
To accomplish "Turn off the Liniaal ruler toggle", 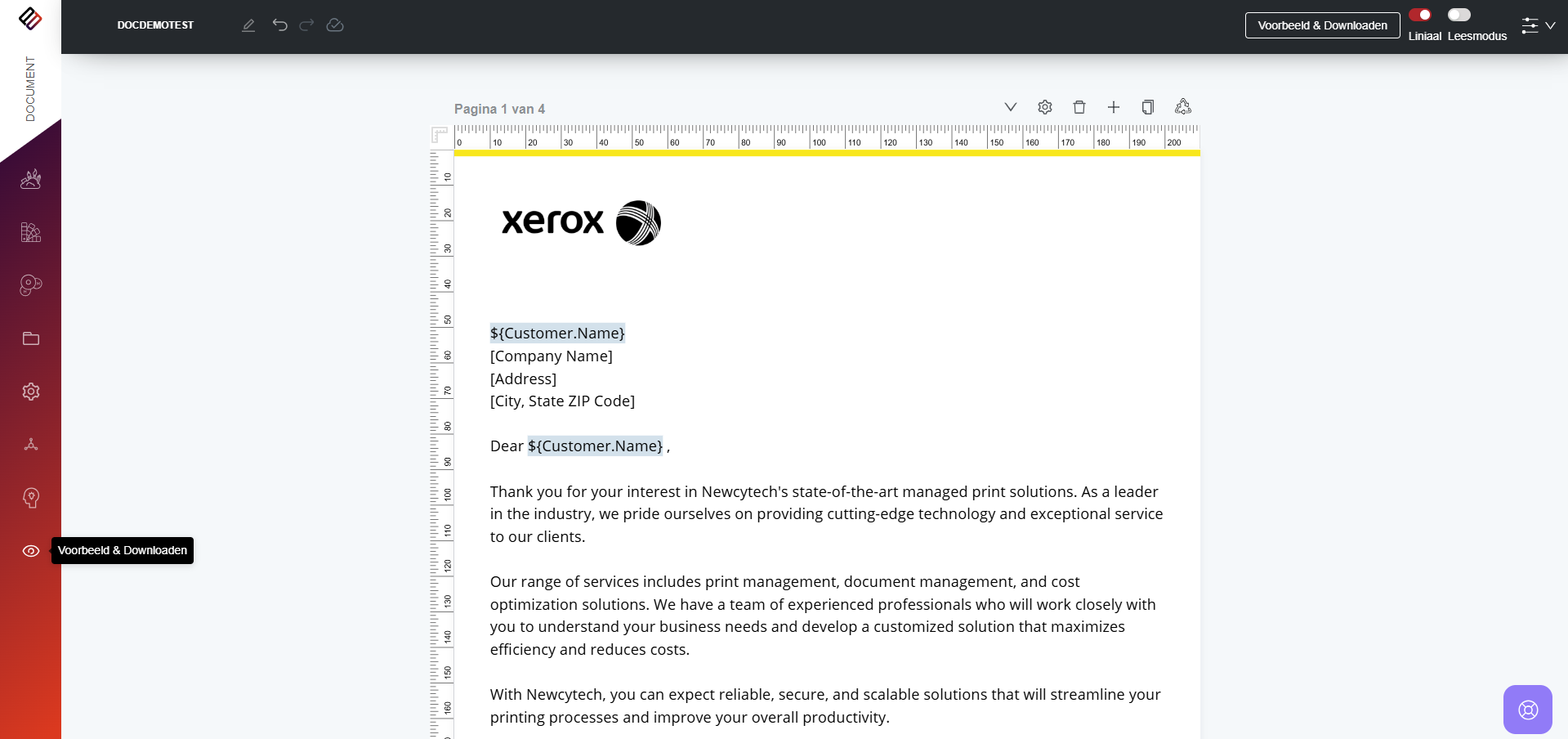I will [1420, 15].
